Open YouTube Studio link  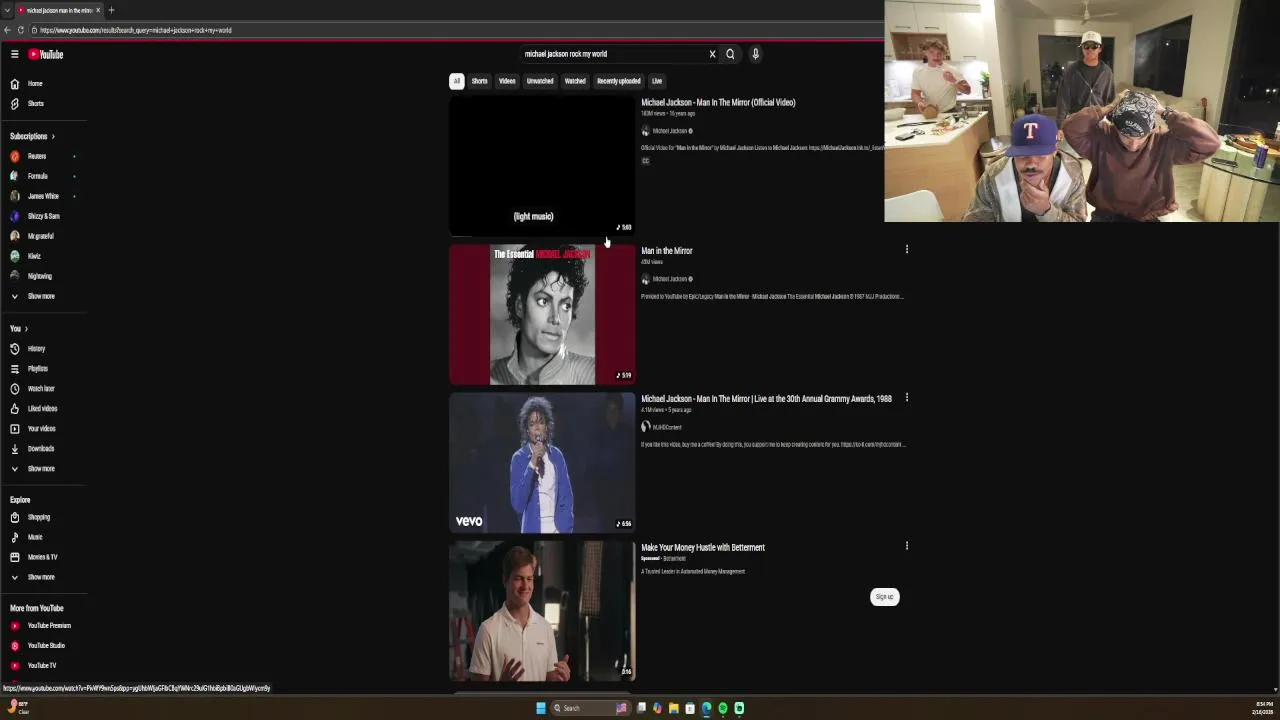coord(44,646)
